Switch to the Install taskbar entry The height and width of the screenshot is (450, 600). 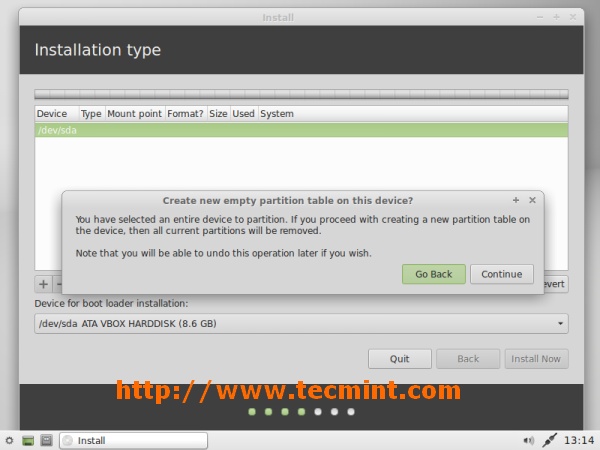pos(134,440)
